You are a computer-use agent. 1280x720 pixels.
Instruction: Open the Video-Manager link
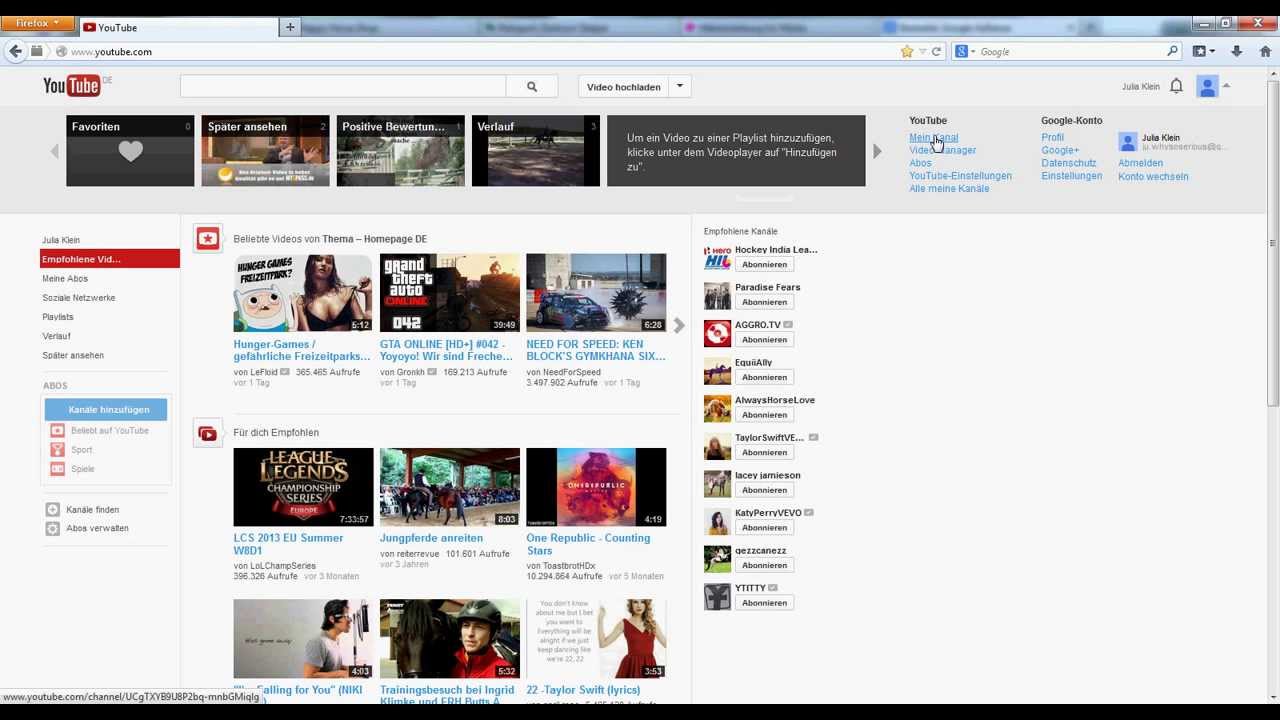click(943, 150)
